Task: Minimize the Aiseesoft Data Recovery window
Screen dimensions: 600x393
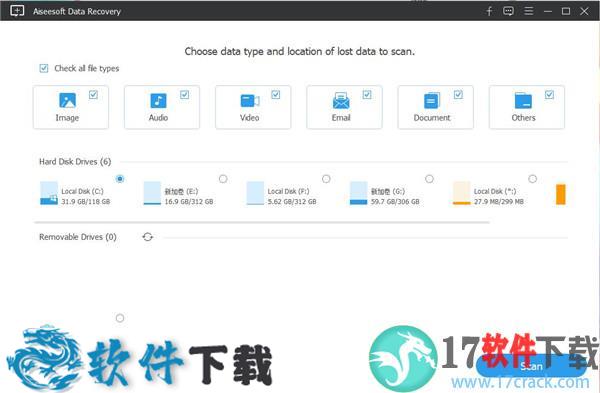Action: (x=548, y=11)
